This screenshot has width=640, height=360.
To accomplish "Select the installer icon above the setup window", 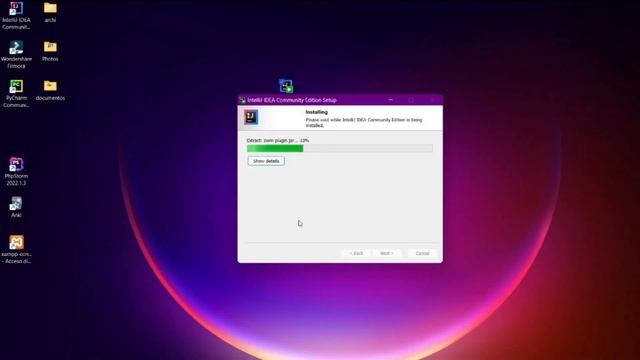I will 286,86.
